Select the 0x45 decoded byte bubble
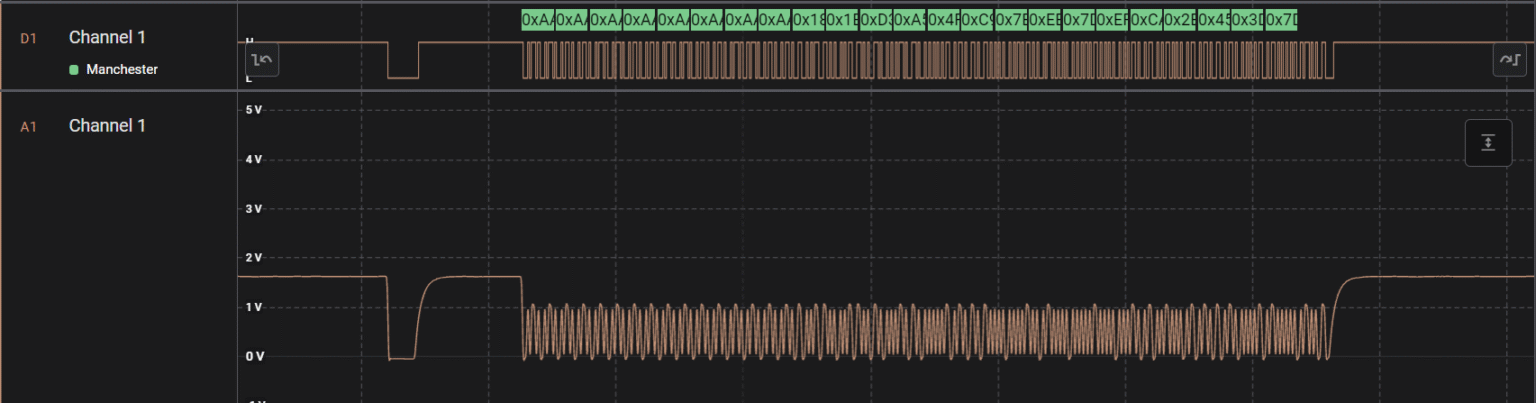This screenshot has width=1536, height=403. [x=1213, y=20]
